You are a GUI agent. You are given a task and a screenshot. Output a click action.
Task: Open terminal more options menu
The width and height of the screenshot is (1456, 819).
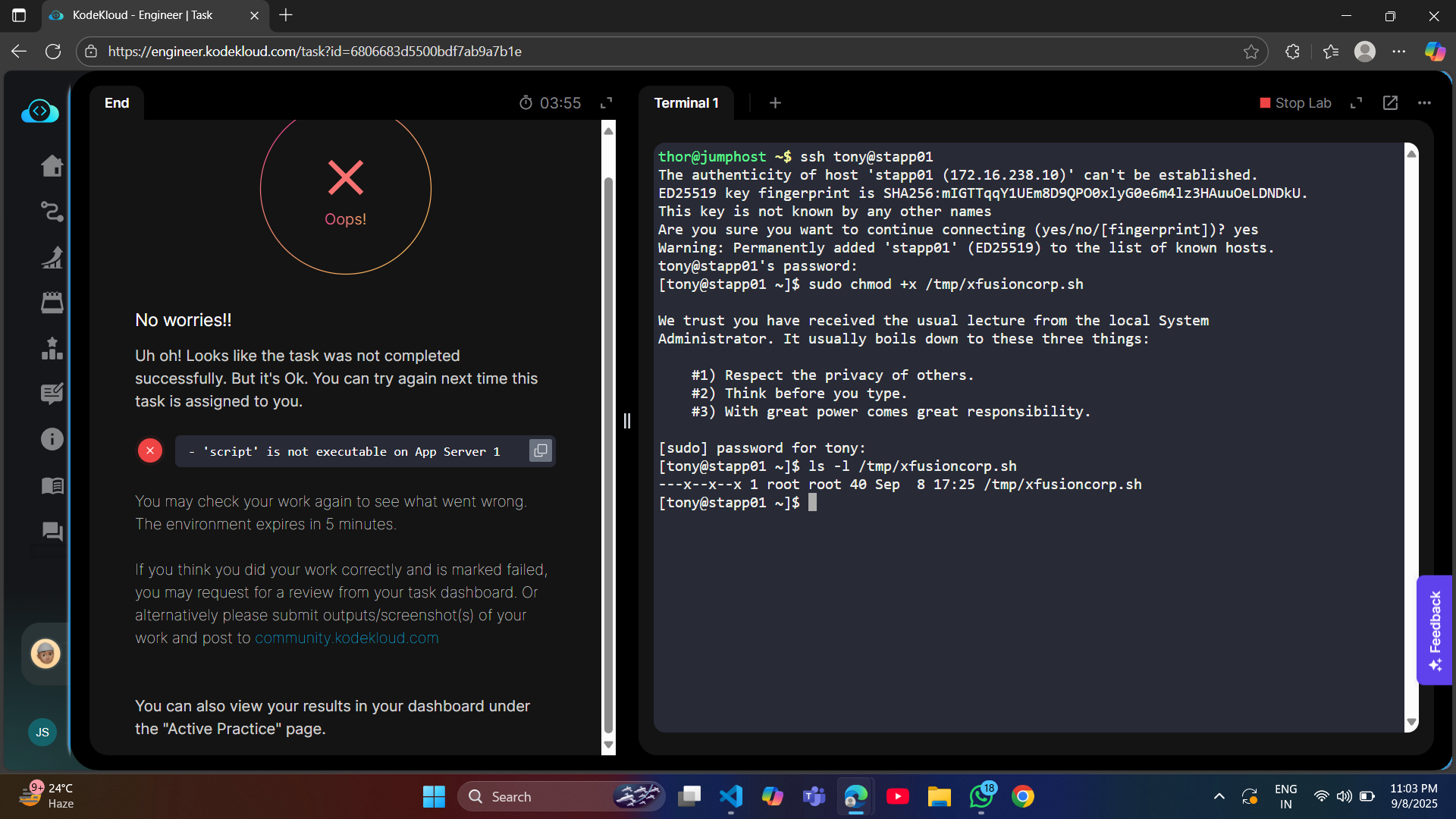pyautogui.click(x=1424, y=103)
